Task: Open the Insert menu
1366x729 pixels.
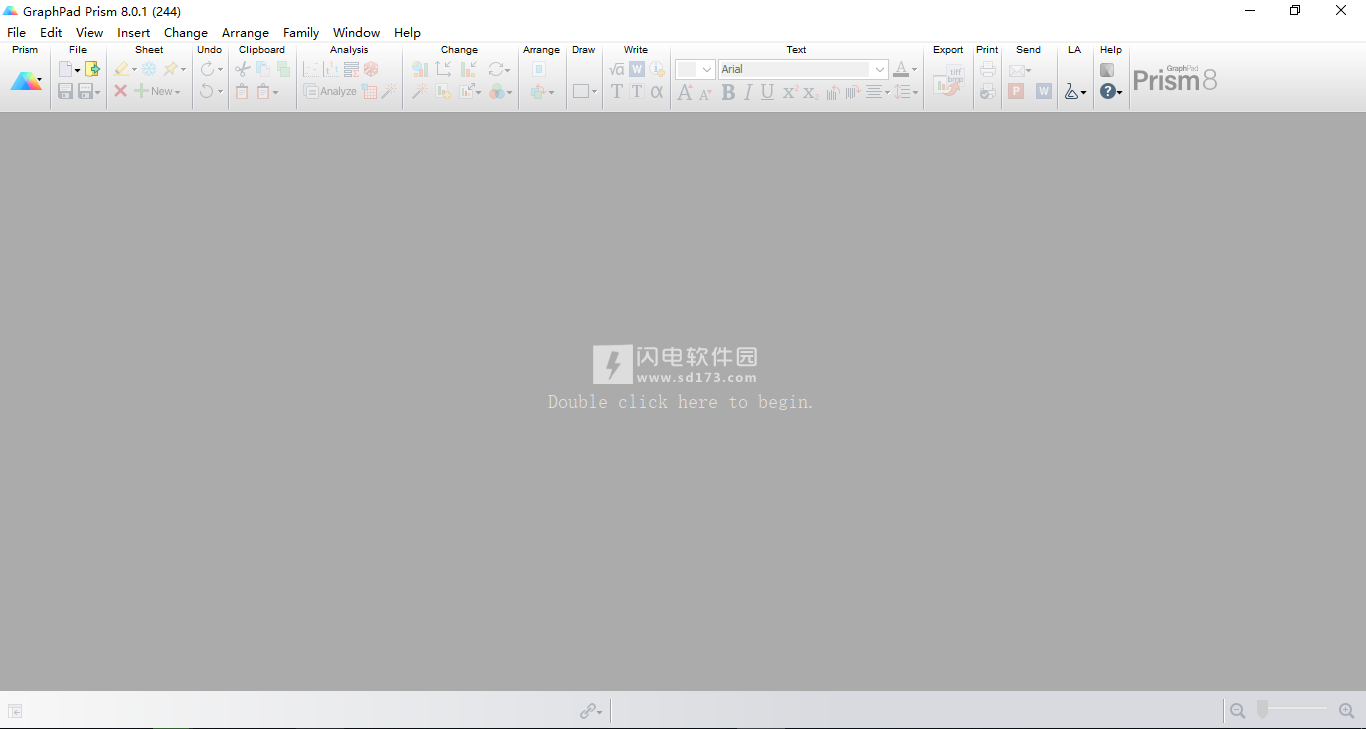Action: coord(133,32)
